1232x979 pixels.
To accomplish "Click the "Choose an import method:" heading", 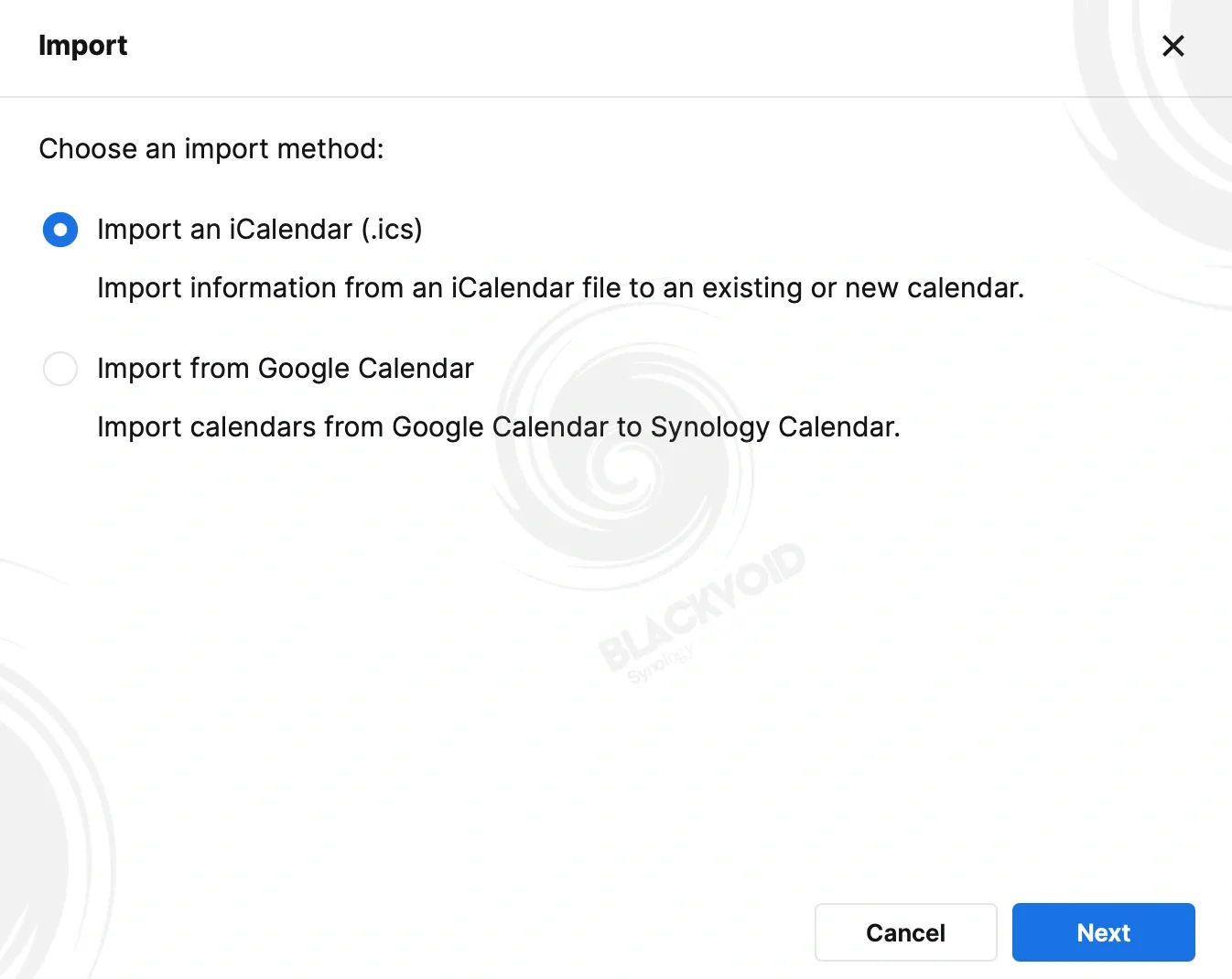I will pyautogui.click(x=211, y=148).
